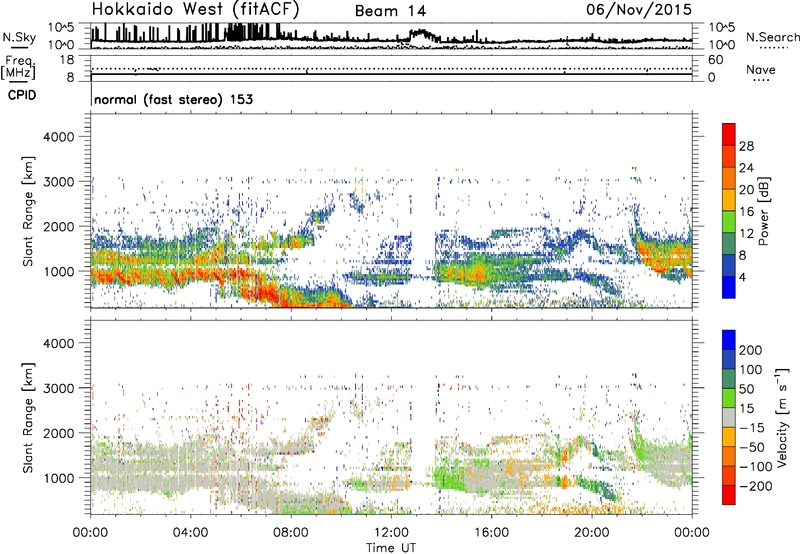Click the blue bottom segment of Power colorbar
The width and height of the screenshot is (800, 554).
pos(729,288)
